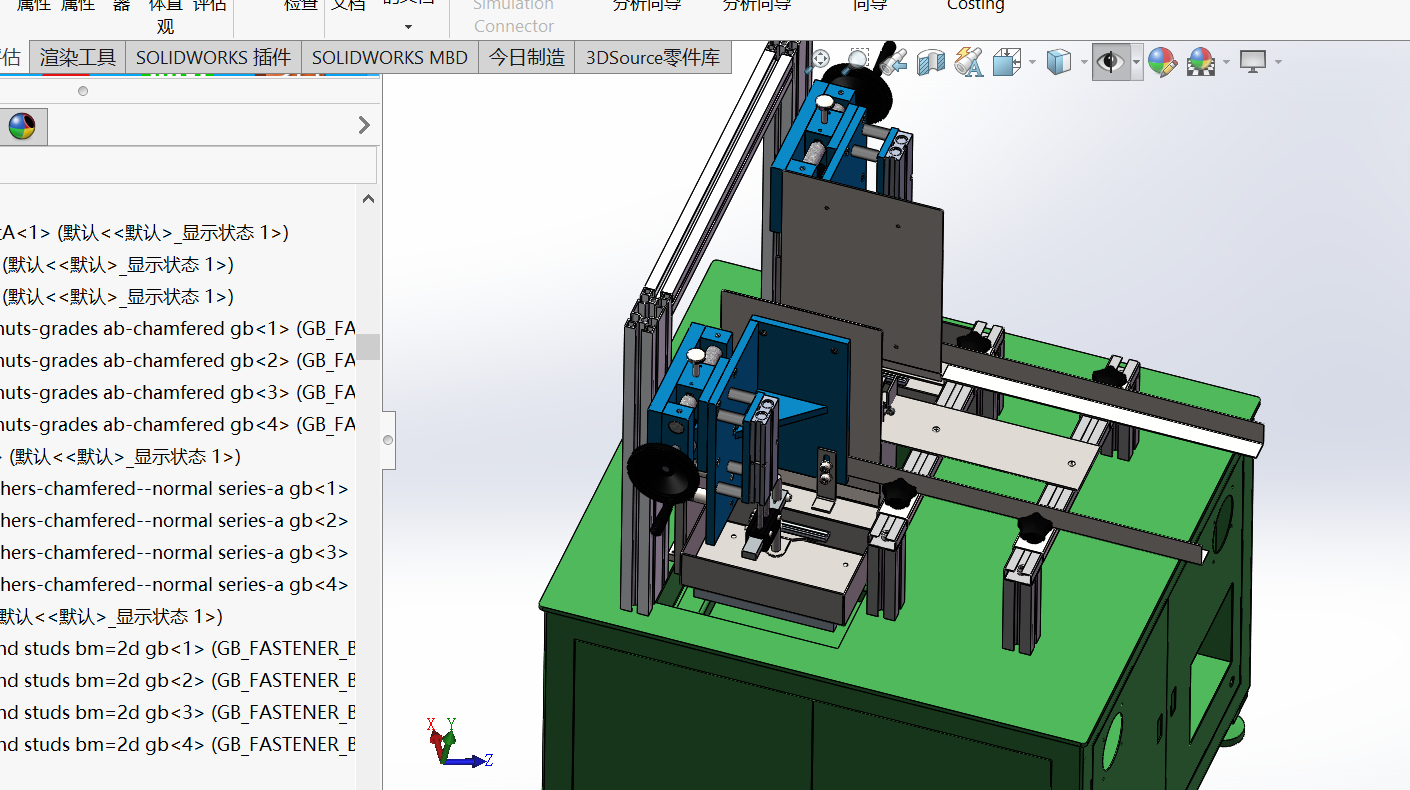The width and height of the screenshot is (1410, 790).
Task: Click the View Orientation cube icon
Action: pos(1006,62)
